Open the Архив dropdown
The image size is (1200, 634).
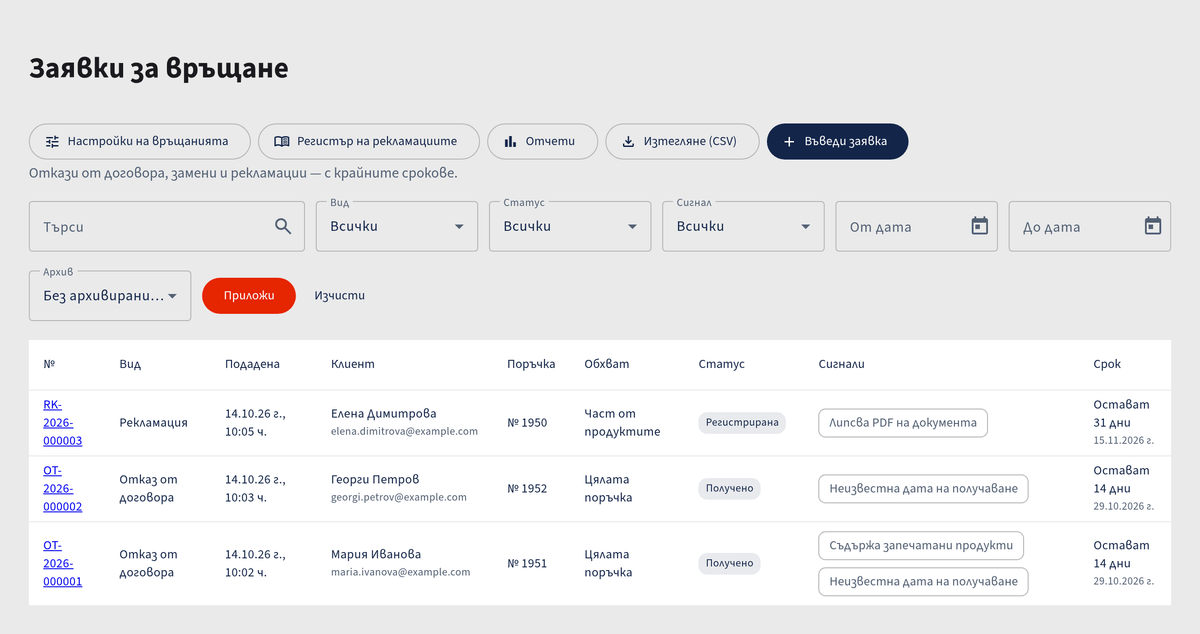tap(110, 296)
